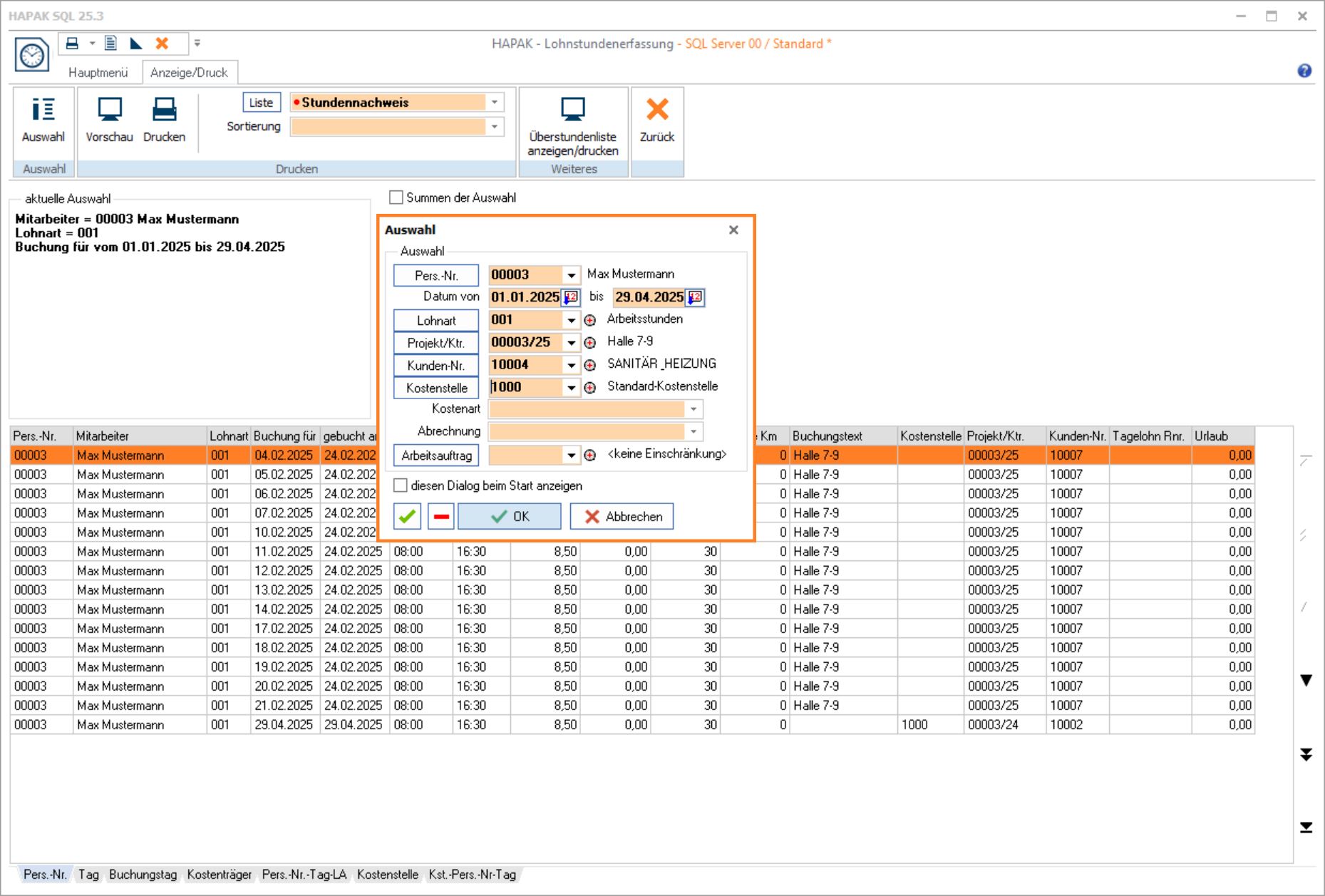Open the Auswahl list icon in ribbon
This screenshot has height=896, width=1325.
pyautogui.click(x=43, y=110)
